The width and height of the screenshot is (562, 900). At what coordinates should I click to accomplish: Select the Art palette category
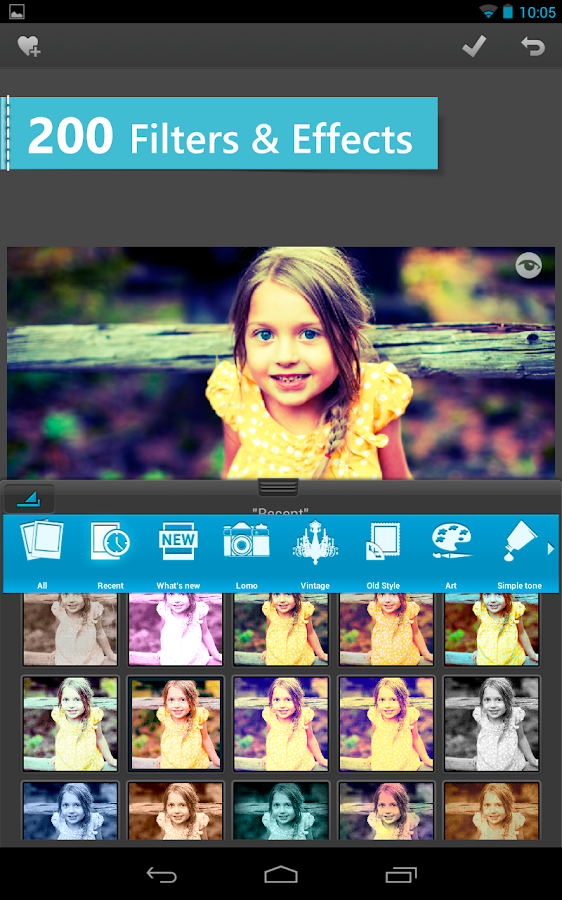click(451, 554)
